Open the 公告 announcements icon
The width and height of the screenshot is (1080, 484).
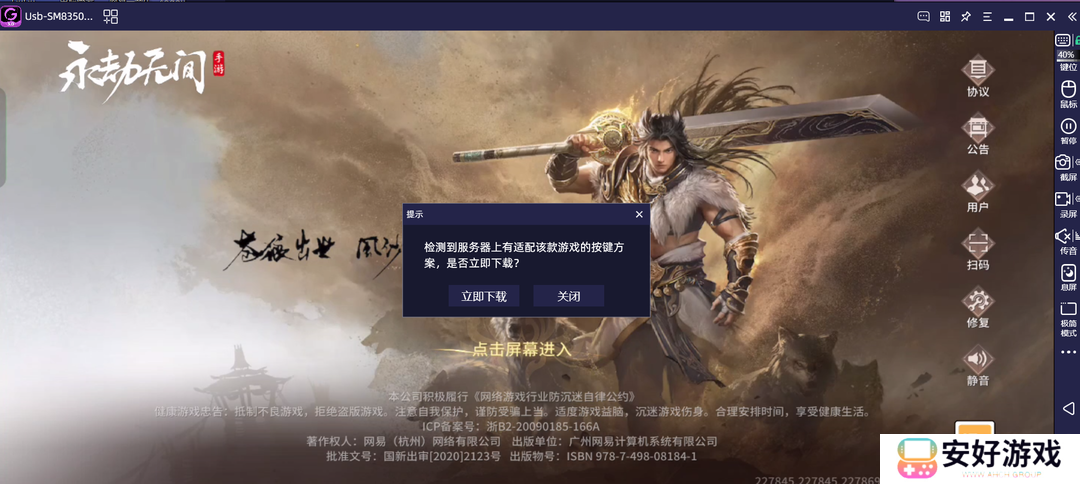click(977, 134)
